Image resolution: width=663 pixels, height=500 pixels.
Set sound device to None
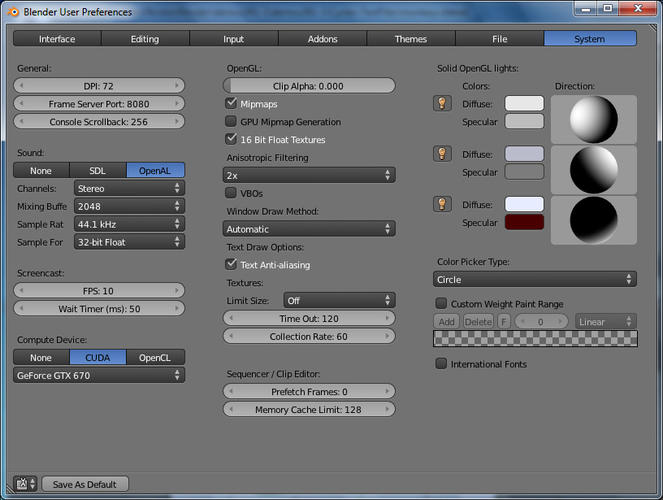tap(41, 170)
